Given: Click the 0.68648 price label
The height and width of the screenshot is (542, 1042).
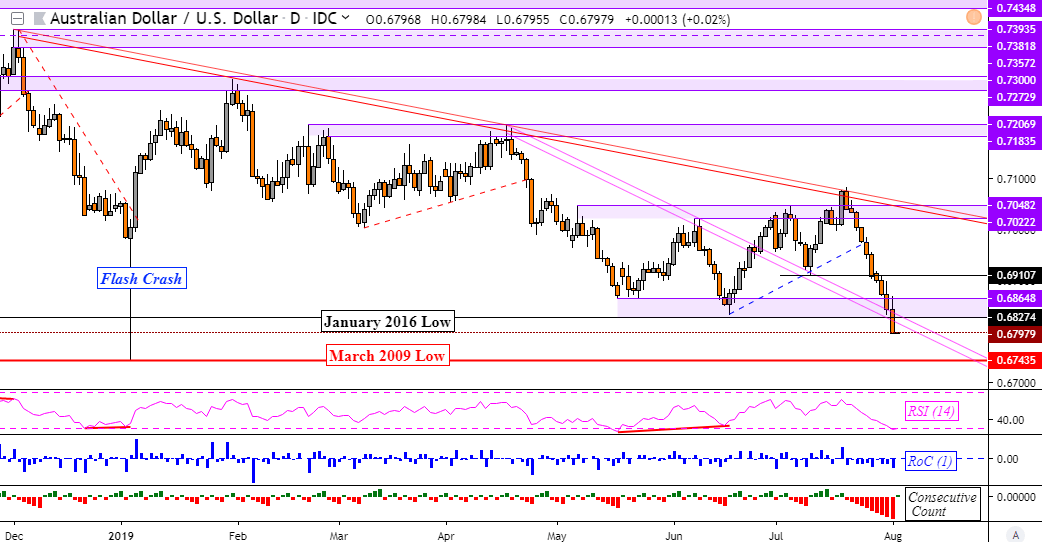Looking at the screenshot, I should (x=1016, y=298).
